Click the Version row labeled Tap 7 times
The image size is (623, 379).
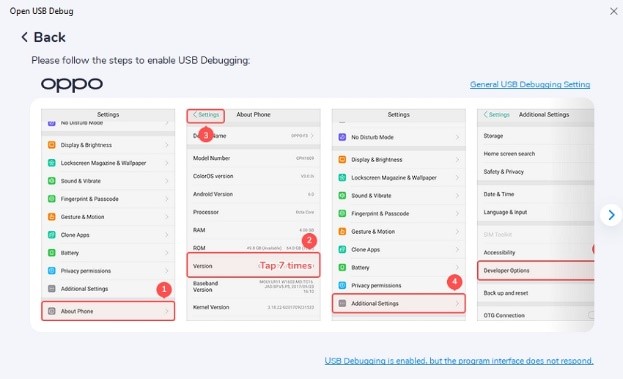[253, 265]
